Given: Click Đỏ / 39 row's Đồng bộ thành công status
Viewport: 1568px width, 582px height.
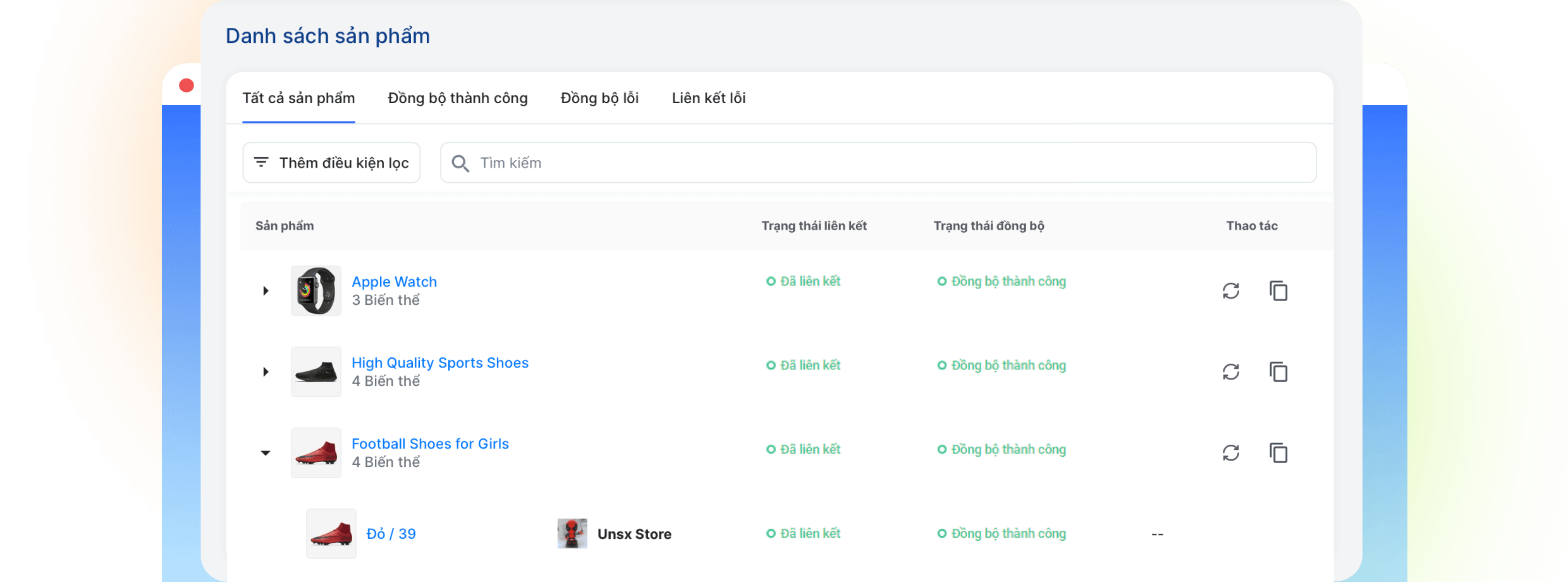Looking at the screenshot, I should (x=1001, y=534).
